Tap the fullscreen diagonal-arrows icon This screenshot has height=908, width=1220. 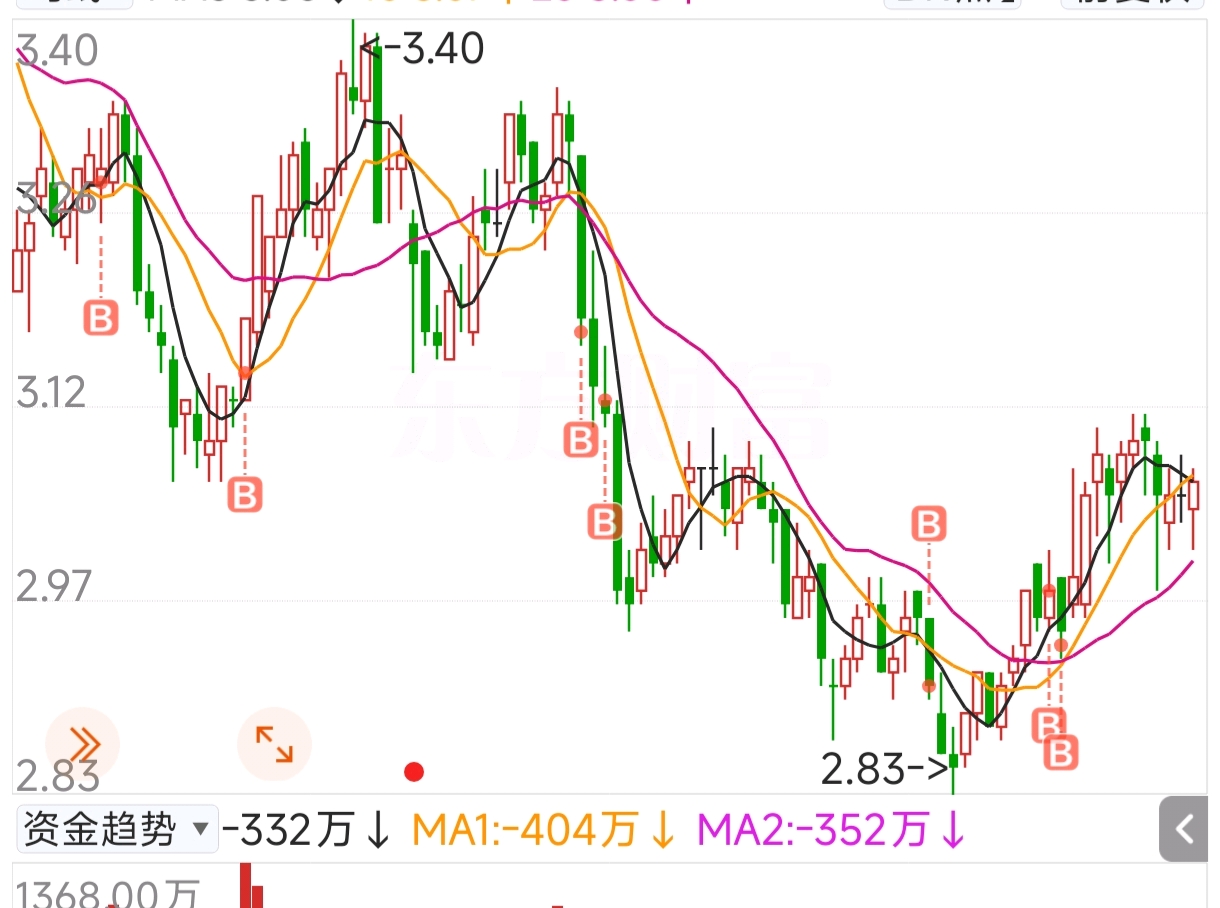(274, 744)
